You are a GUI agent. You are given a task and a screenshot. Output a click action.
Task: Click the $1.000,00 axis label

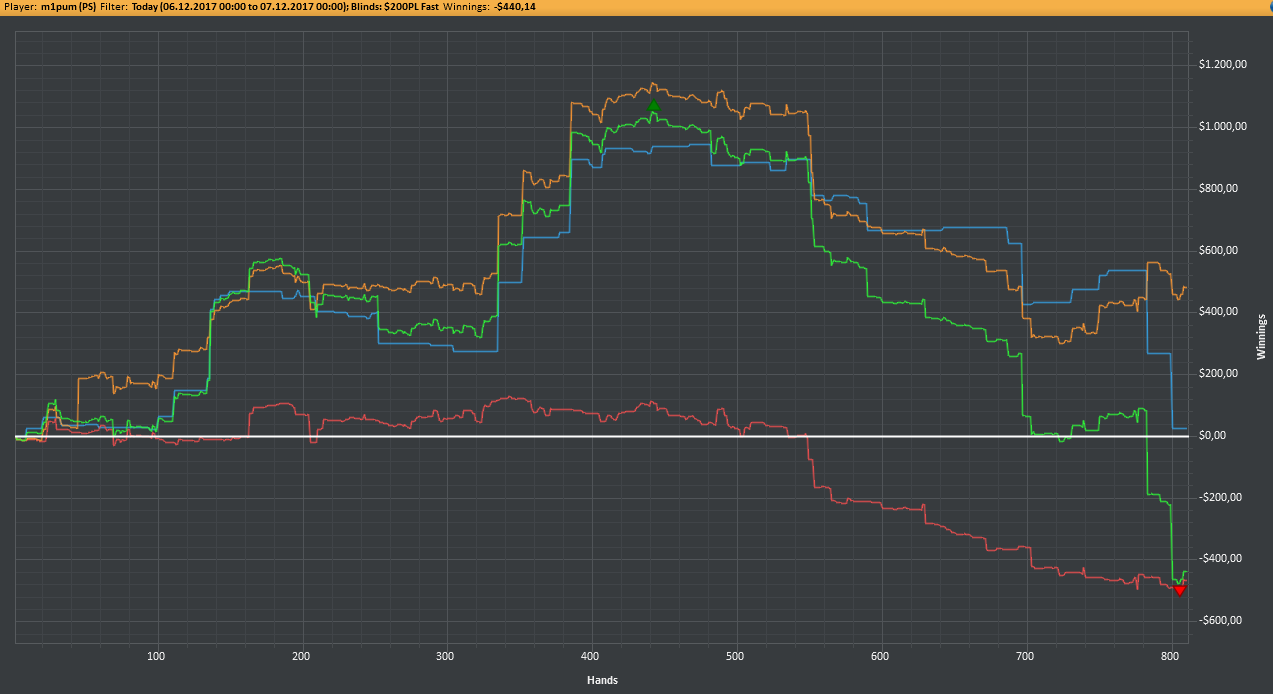(x=1222, y=127)
